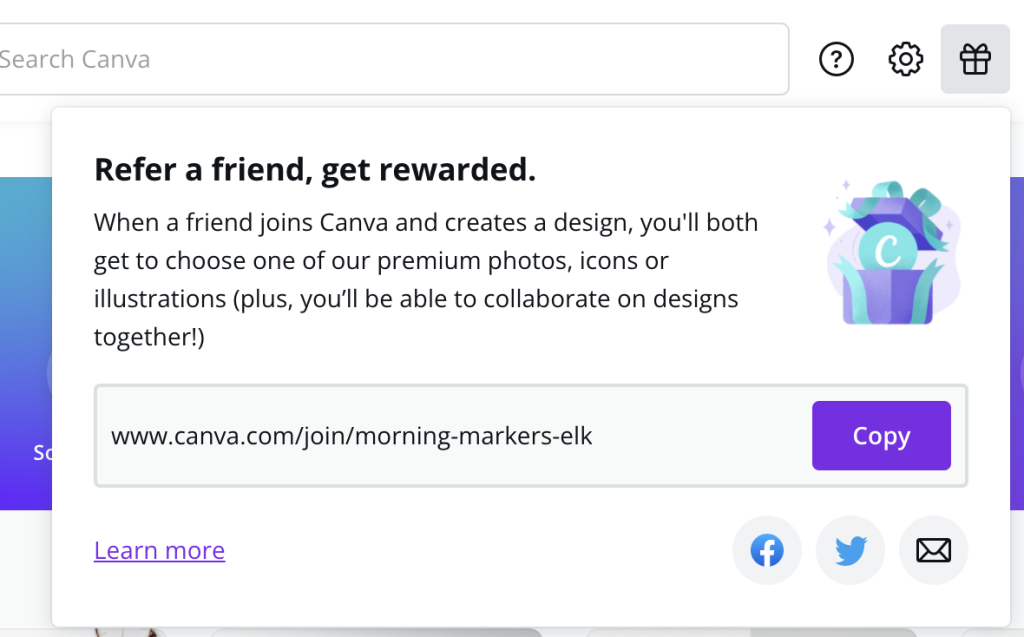Share the referral link on Twitter

point(850,550)
